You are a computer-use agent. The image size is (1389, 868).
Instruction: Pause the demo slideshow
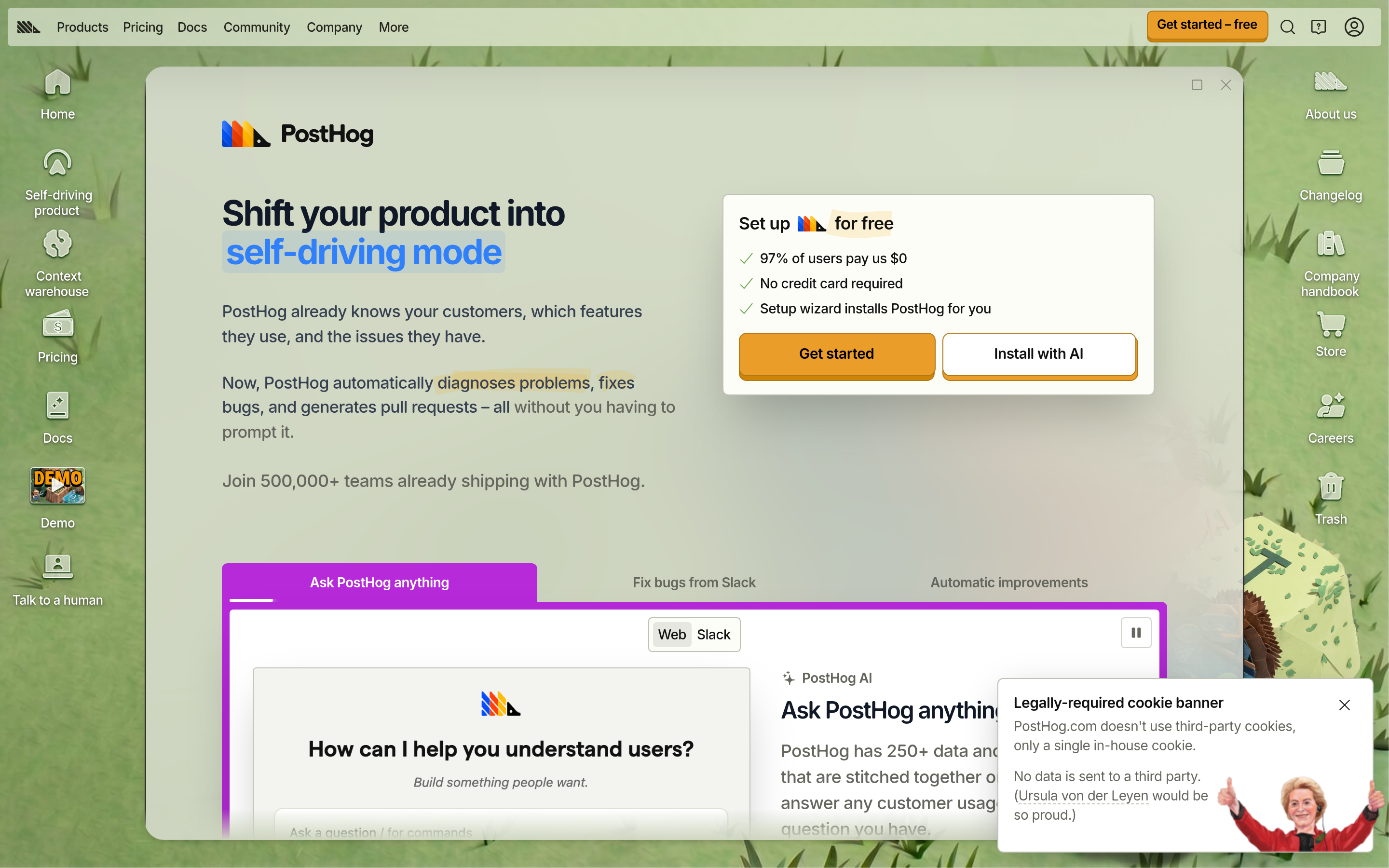point(1136,633)
